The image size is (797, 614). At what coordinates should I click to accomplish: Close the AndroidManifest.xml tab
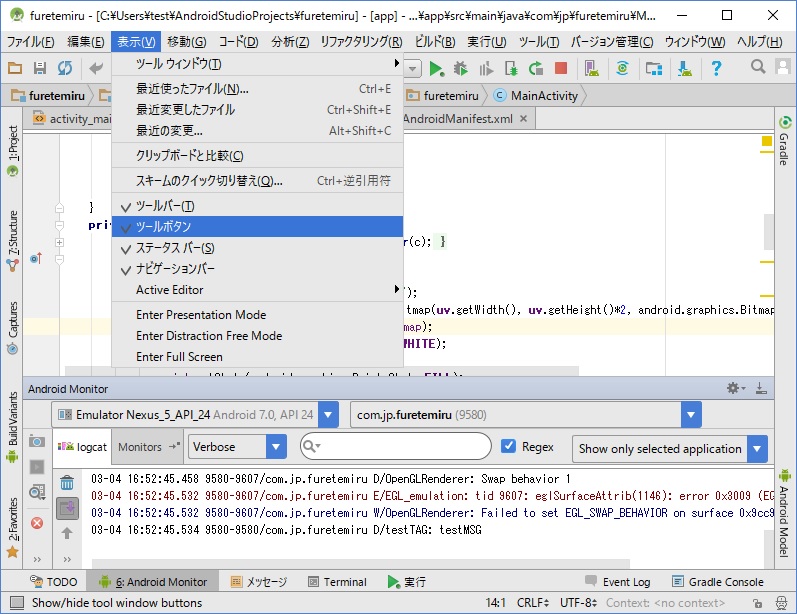[524, 118]
